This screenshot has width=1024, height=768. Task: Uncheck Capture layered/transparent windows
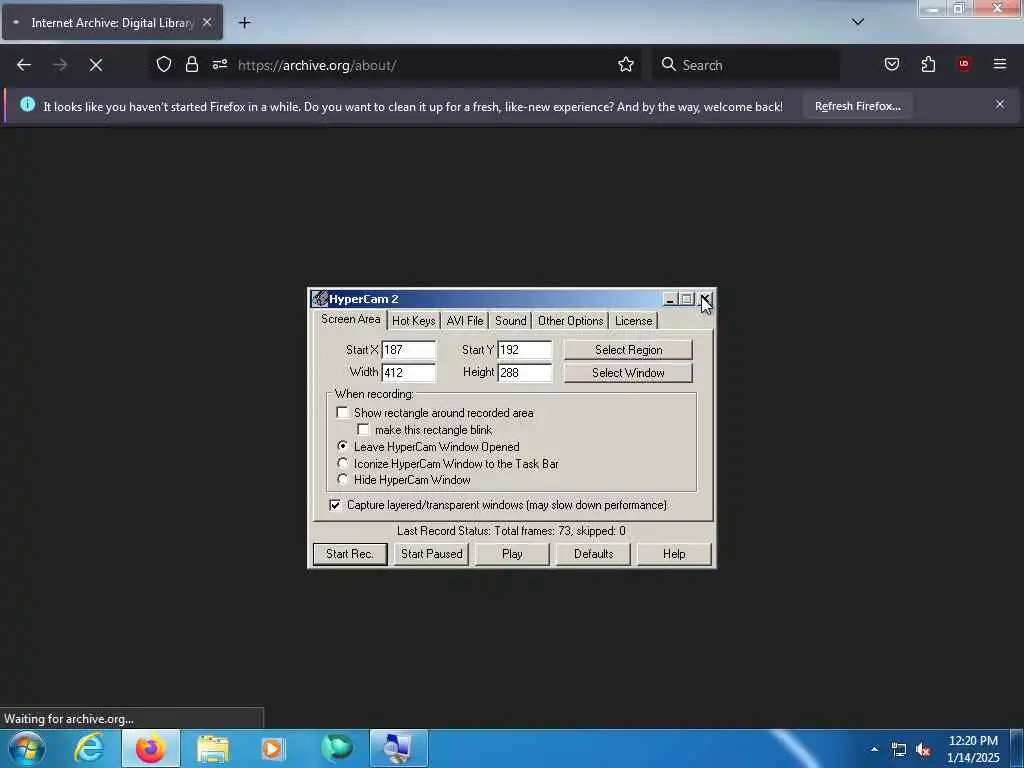click(335, 505)
